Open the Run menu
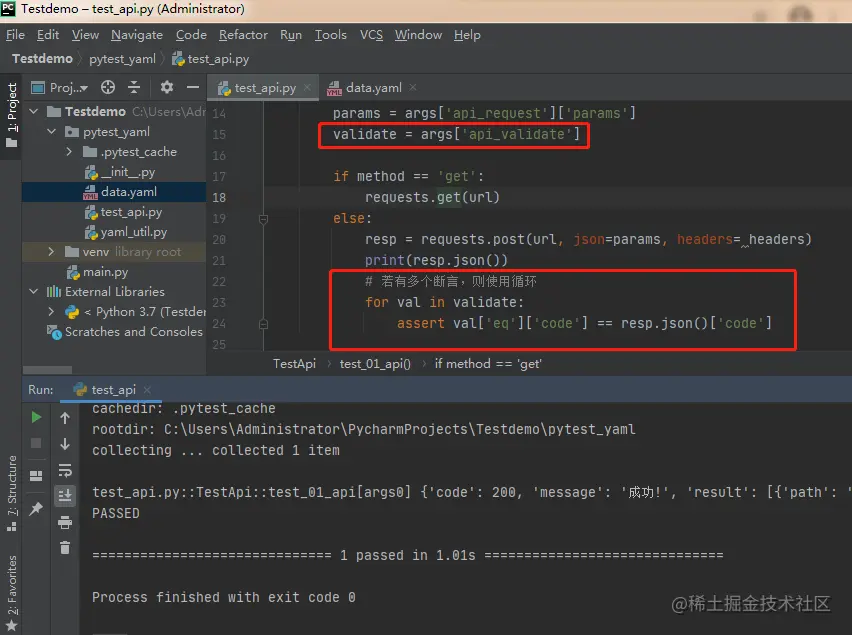The image size is (852, 635). click(291, 35)
